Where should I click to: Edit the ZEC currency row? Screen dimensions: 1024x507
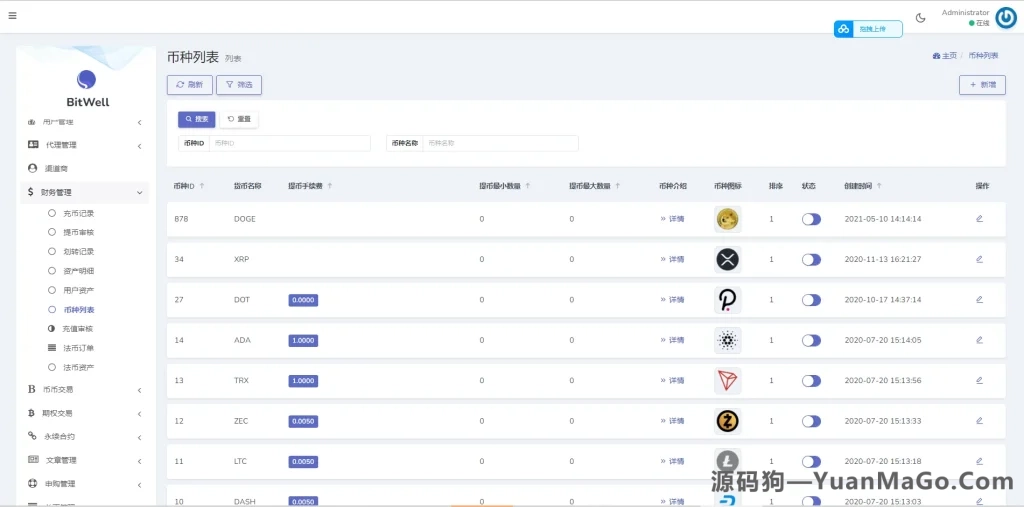[x=979, y=421]
